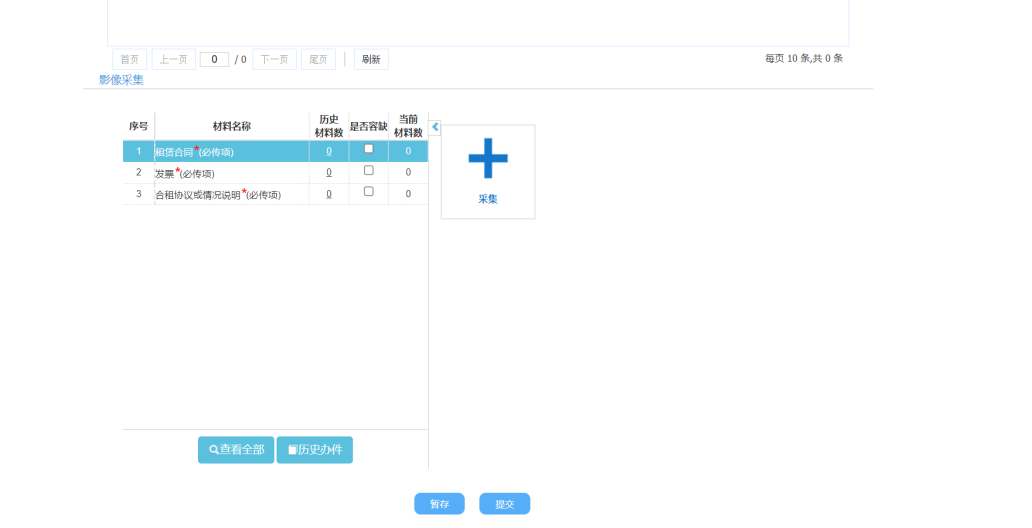The image size is (1032, 528).
Task: Select the 发票 material row
Action: tap(230, 173)
